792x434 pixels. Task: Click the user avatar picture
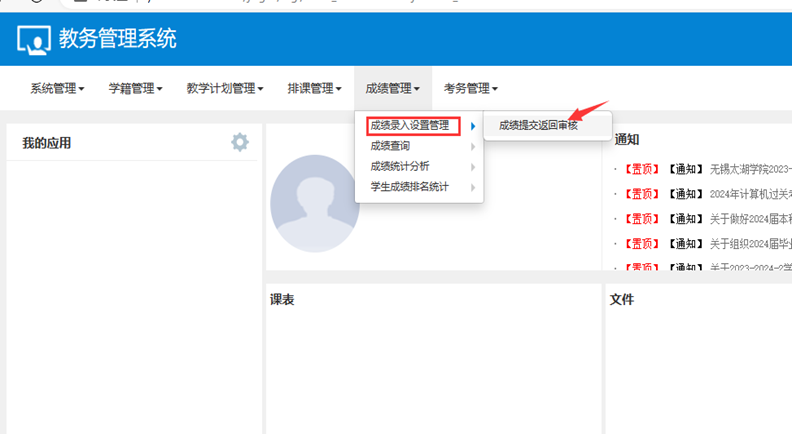pos(315,203)
